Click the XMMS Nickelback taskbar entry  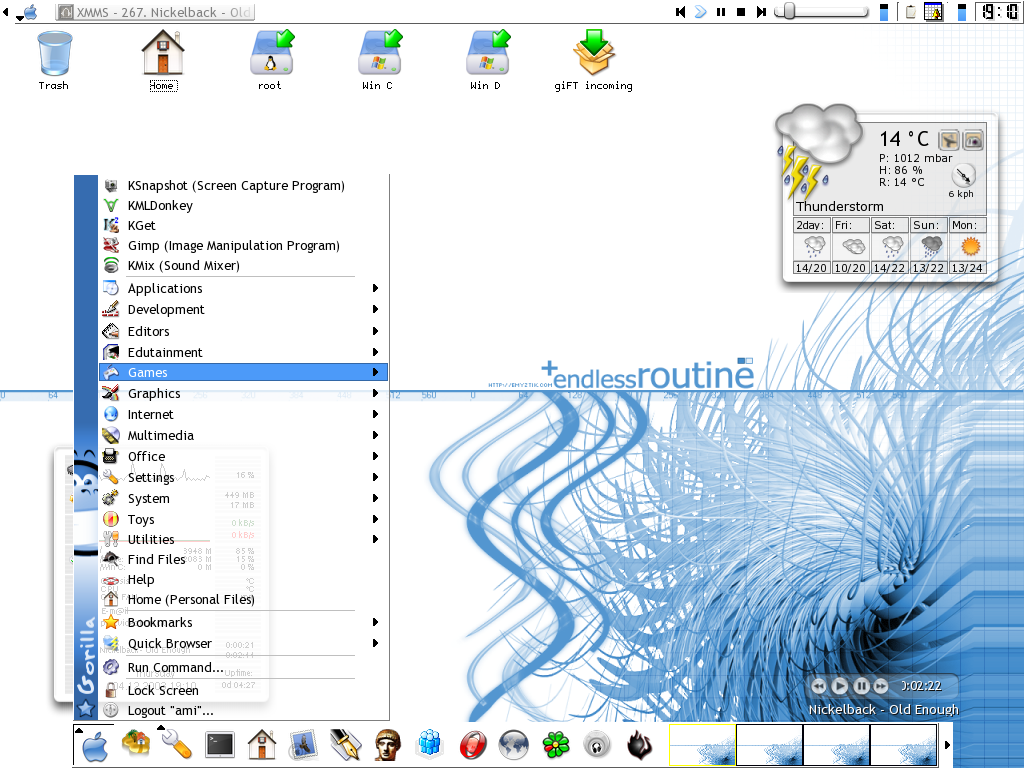click(155, 12)
